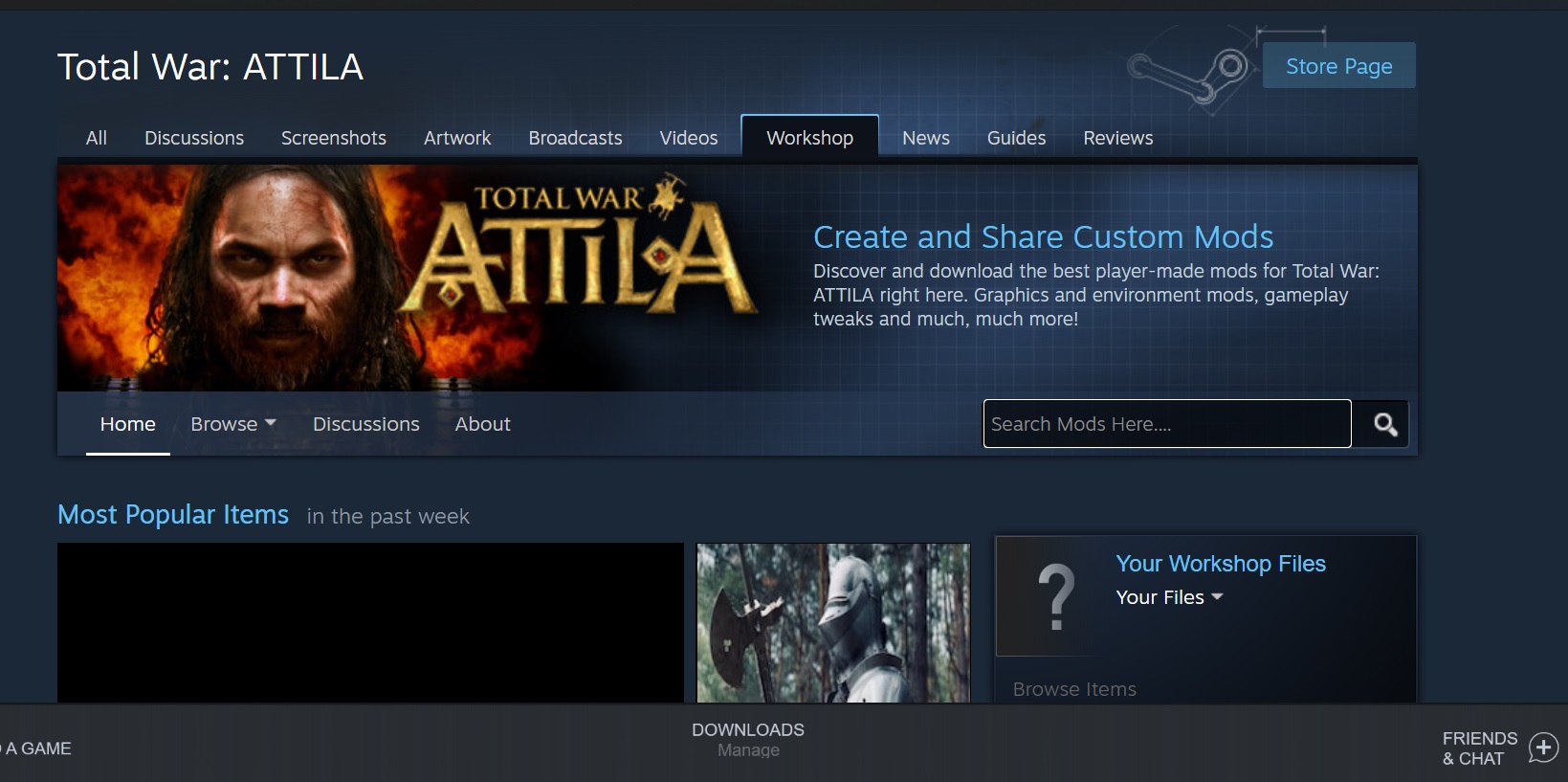Select the Workshop tab
Image resolution: width=1568 pixels, height=782 pixels.
[809, 137]
